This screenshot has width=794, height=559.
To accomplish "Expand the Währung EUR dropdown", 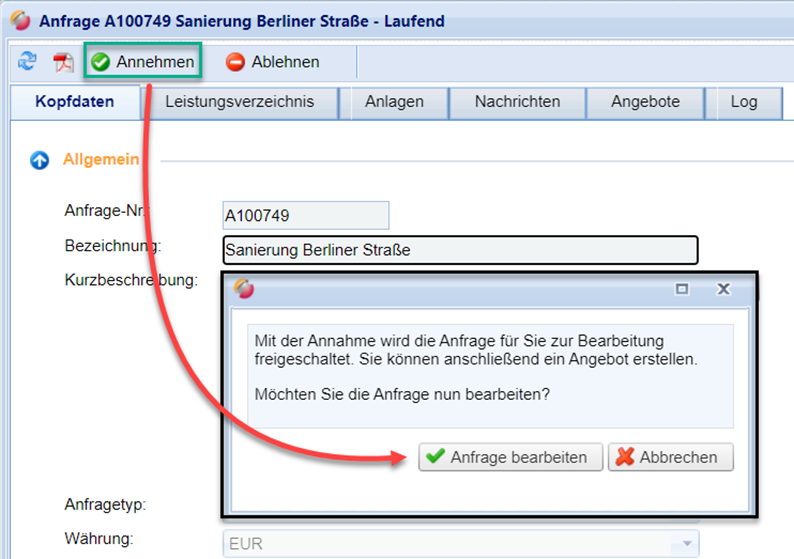I will pos(686,543).
